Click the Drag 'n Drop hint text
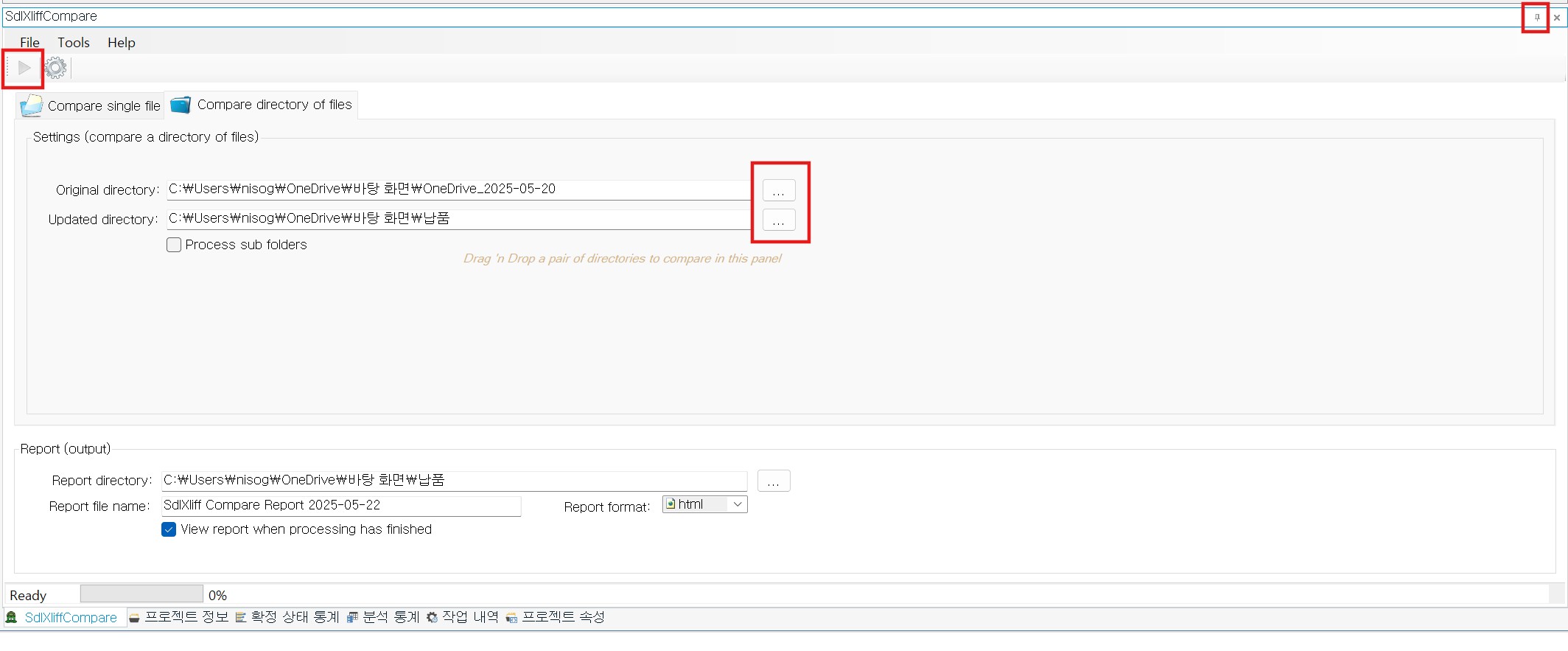1568x651 pixels. (623, 259)
